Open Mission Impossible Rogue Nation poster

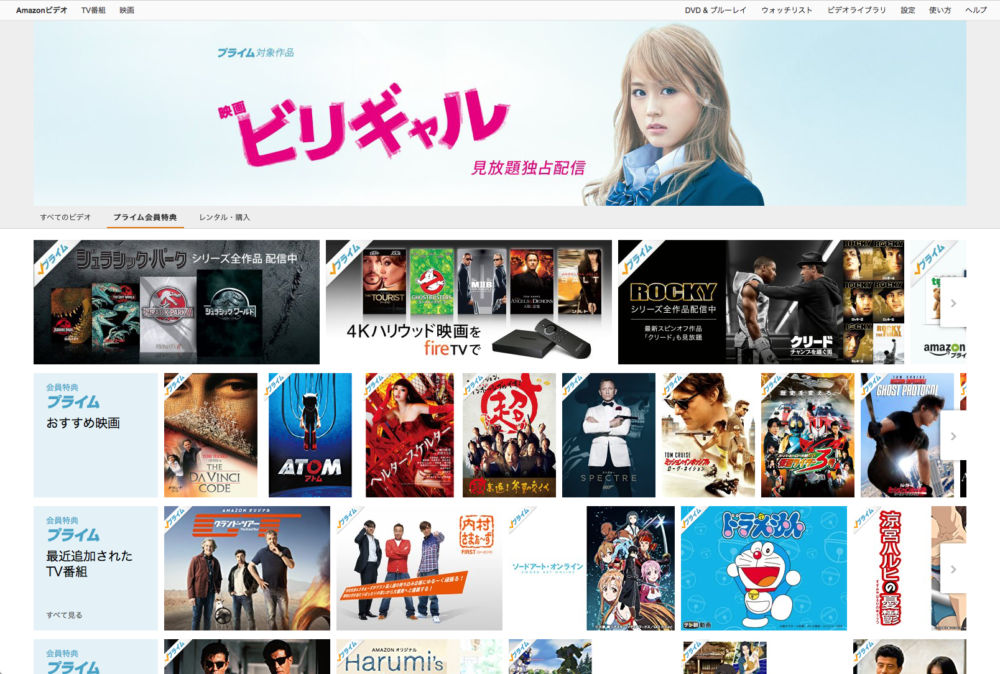click(x=708, y=435)
